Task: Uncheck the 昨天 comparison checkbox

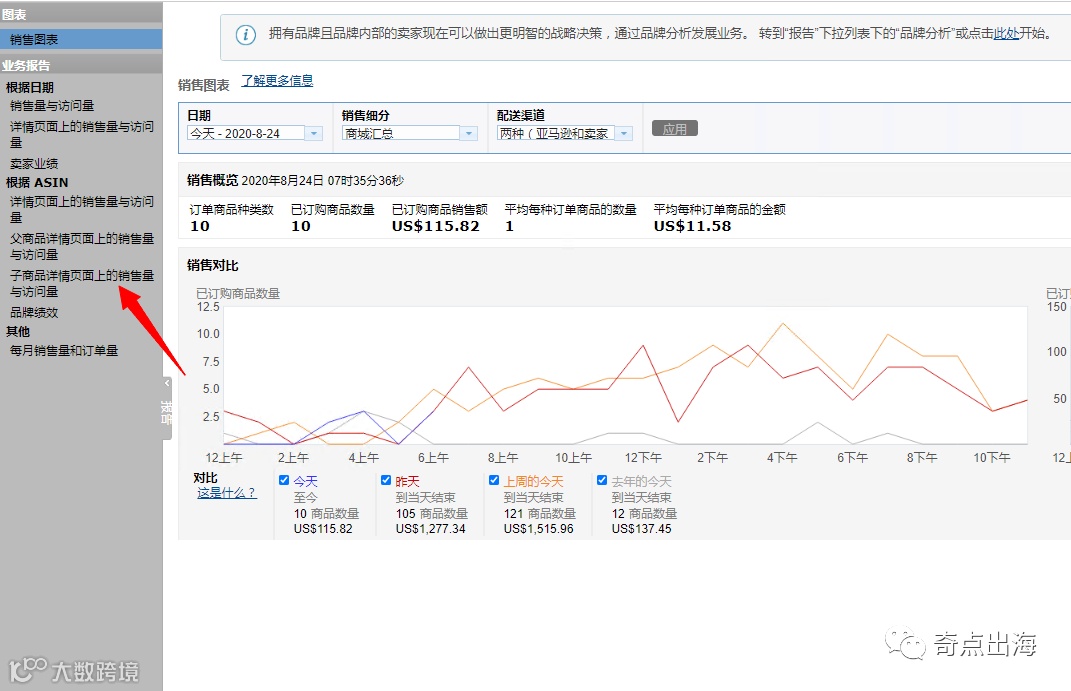Action: 386,480
